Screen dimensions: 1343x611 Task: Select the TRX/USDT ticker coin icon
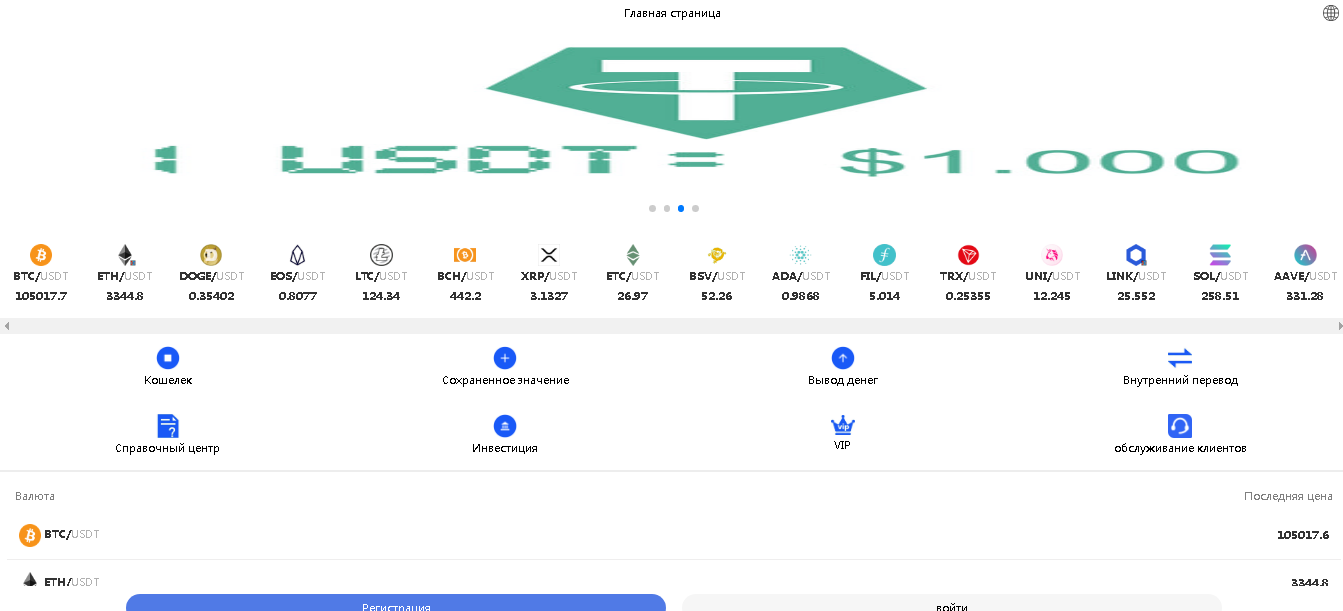click(968, 255)
